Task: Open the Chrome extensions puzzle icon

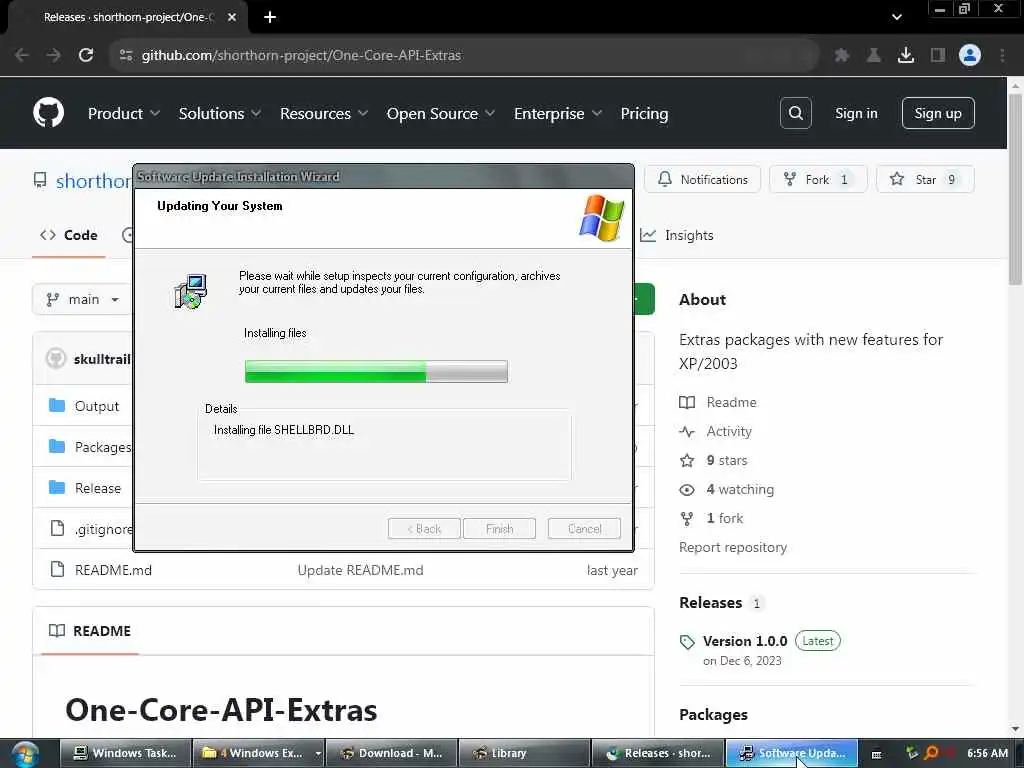Action: coord(841,55)
